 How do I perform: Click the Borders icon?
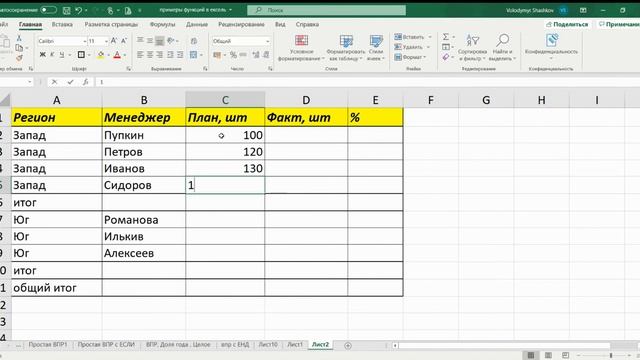81,55
